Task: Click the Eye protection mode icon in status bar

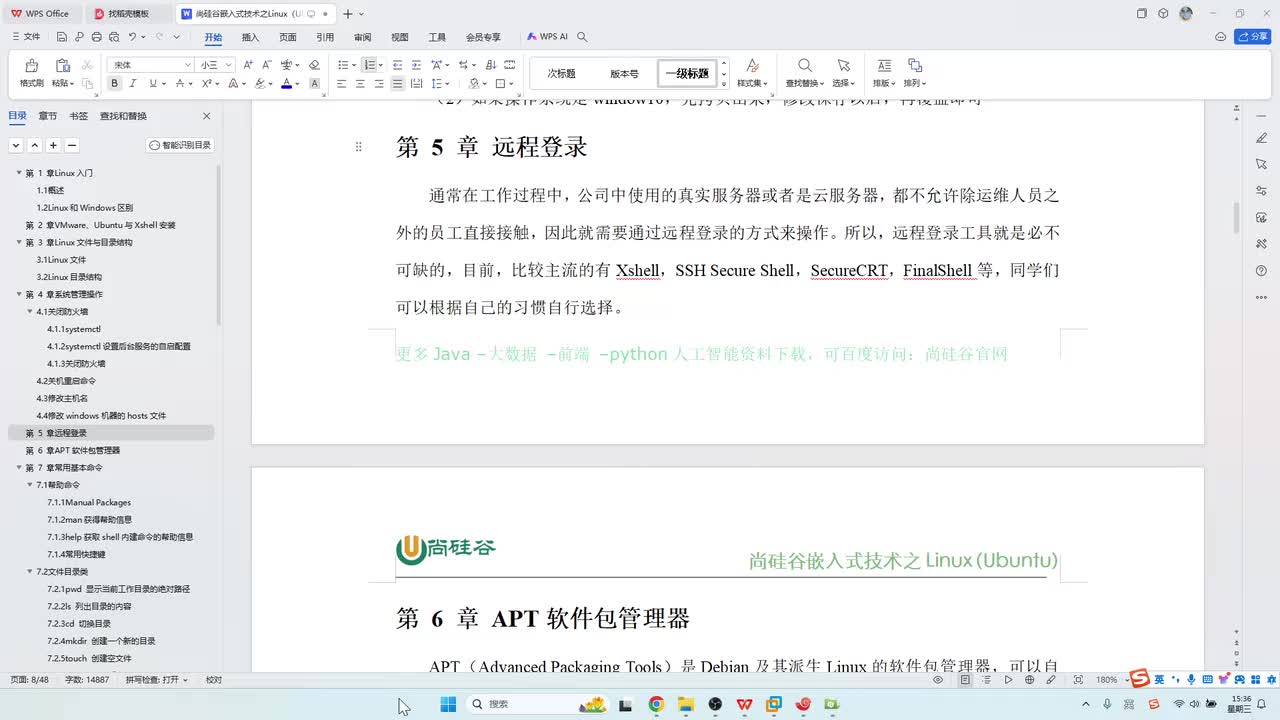Action: (938, 680)
